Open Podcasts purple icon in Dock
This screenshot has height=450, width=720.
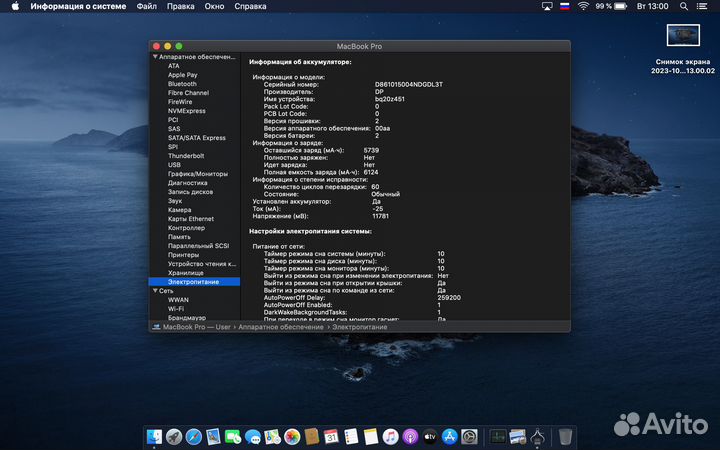point(410,437)
